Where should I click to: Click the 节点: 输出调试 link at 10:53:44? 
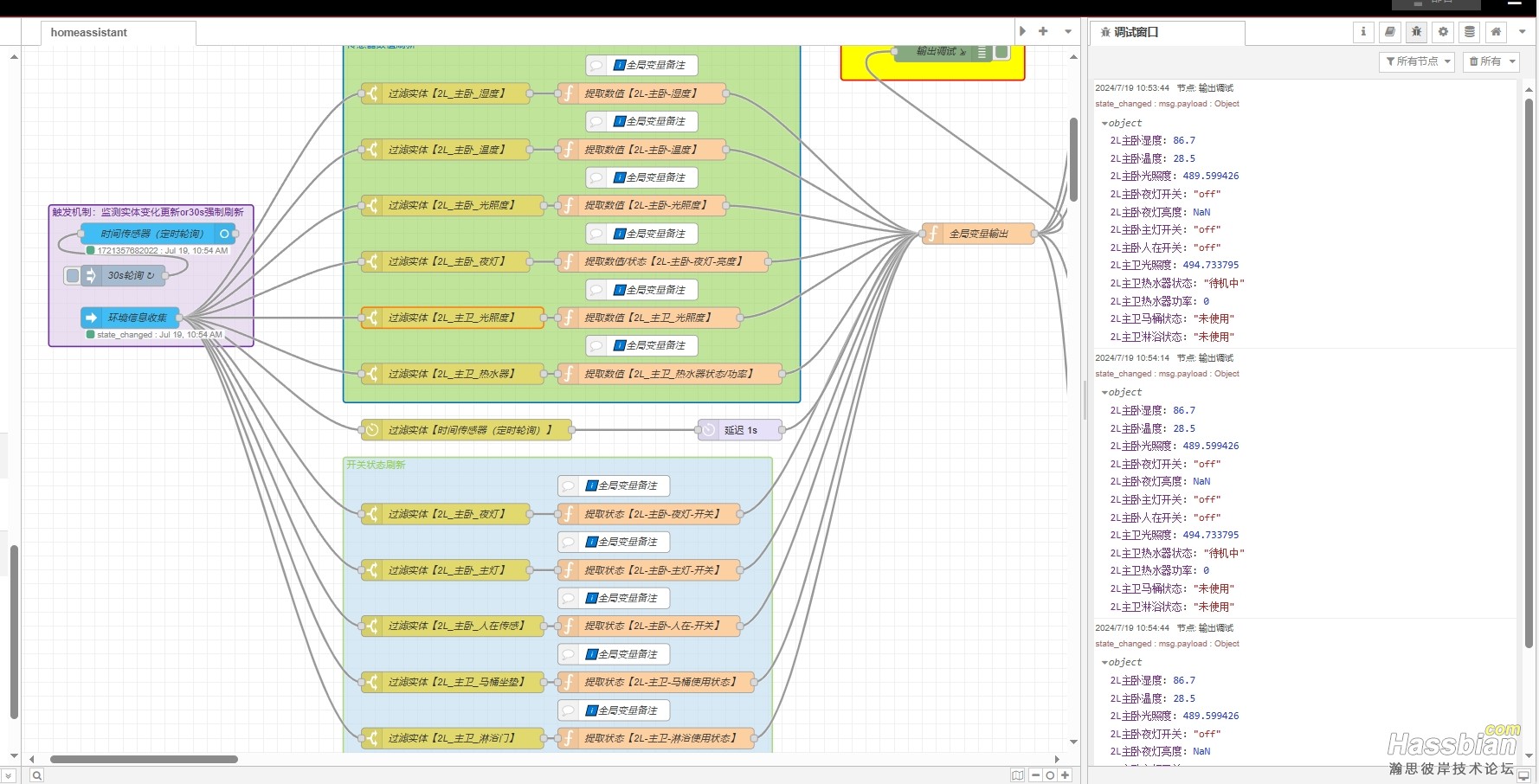click(x=1205, y=88)
